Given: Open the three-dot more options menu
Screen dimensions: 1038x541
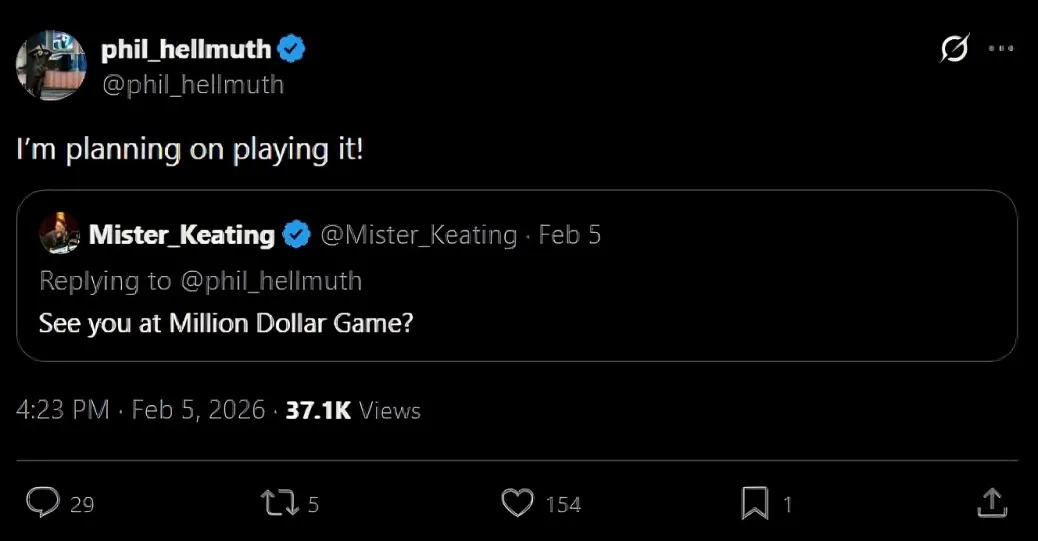Looking at the screenshot, I should pyautogui.click(x=1001, y=48).
